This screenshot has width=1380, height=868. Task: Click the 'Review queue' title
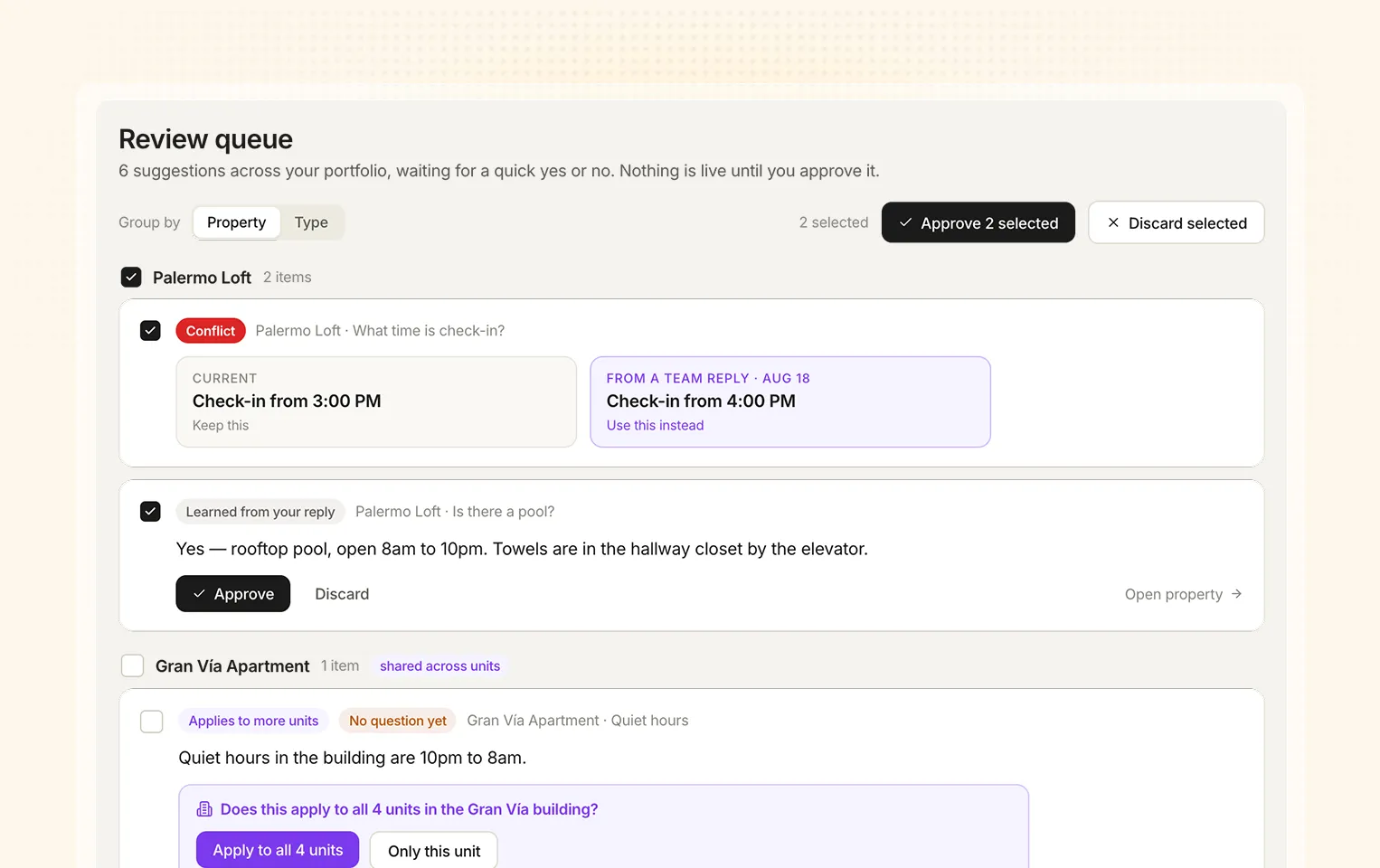[206, 139]
